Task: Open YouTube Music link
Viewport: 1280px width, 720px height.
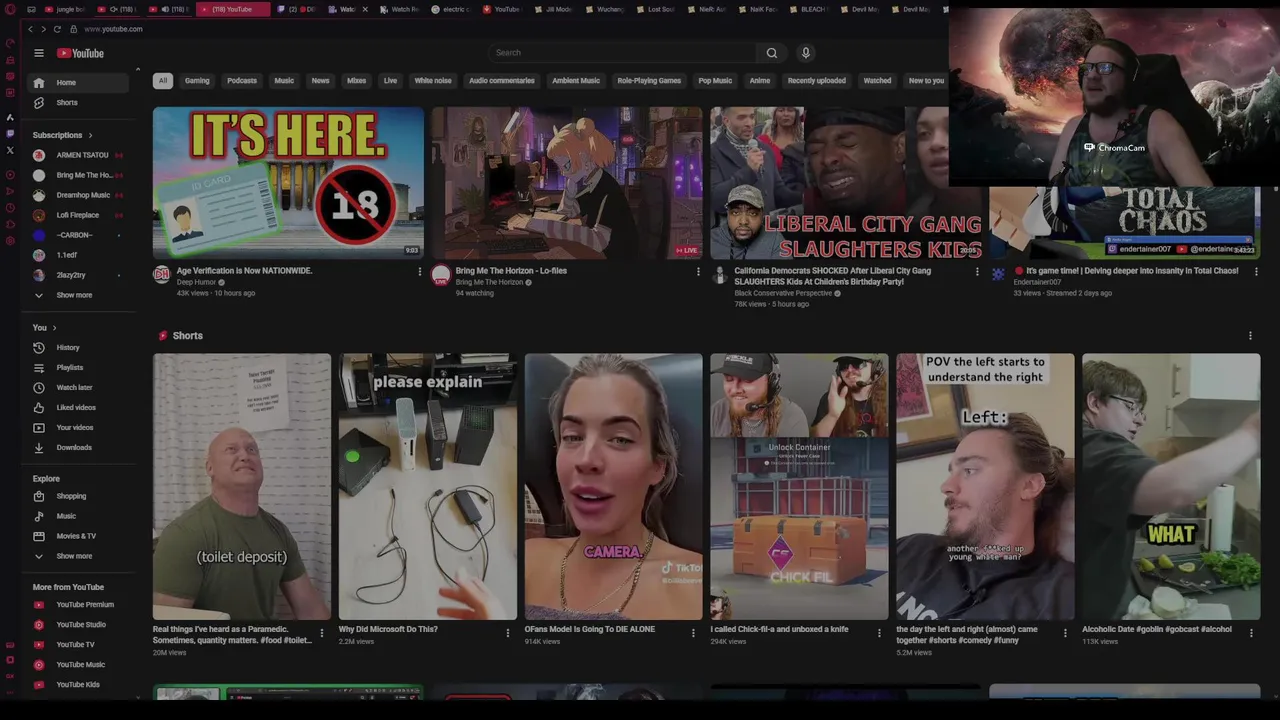Action: click(x=77, y=664)
